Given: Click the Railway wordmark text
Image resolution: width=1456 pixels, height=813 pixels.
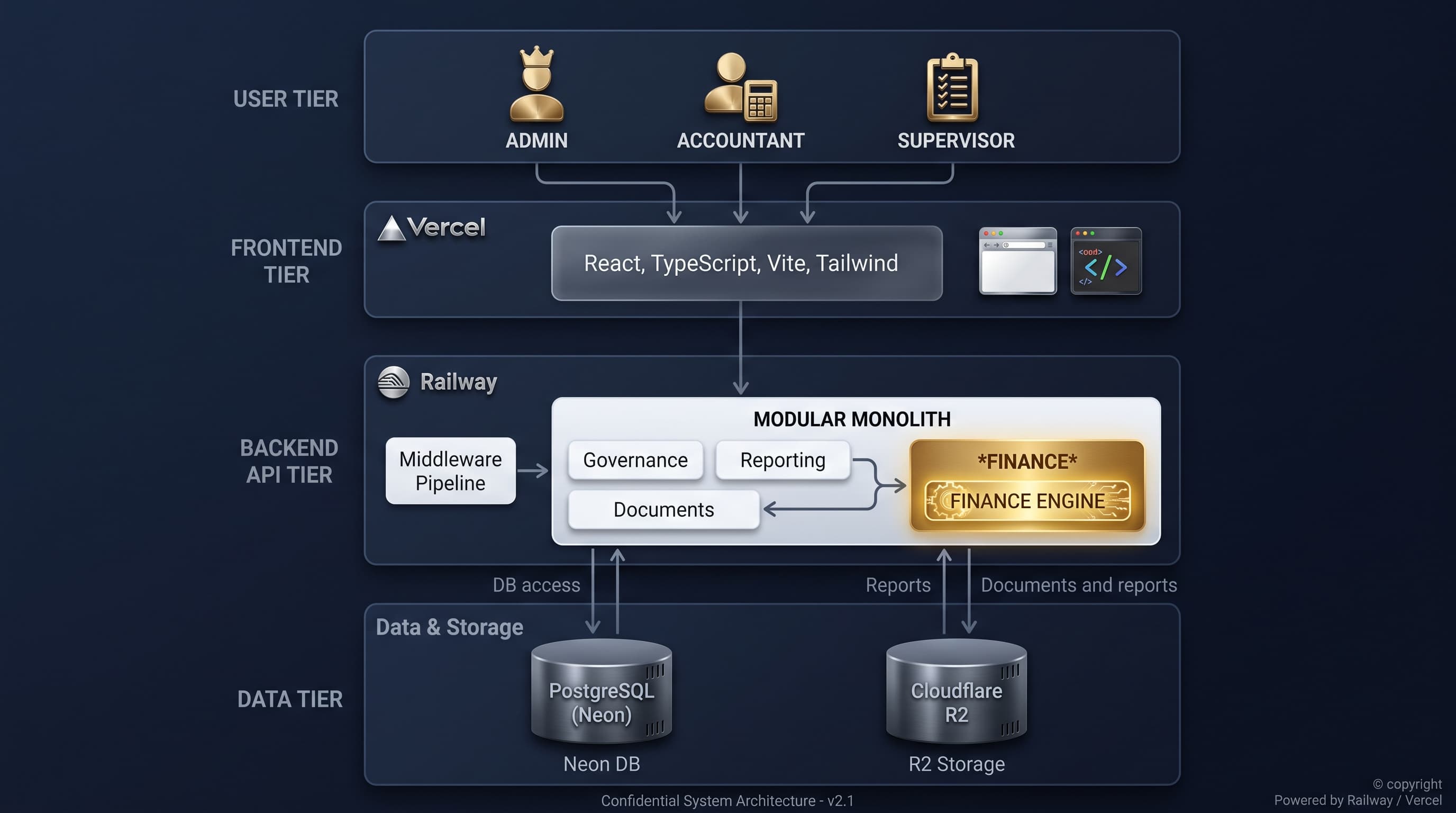Looking at the screenshot, I should pos(458,382).
